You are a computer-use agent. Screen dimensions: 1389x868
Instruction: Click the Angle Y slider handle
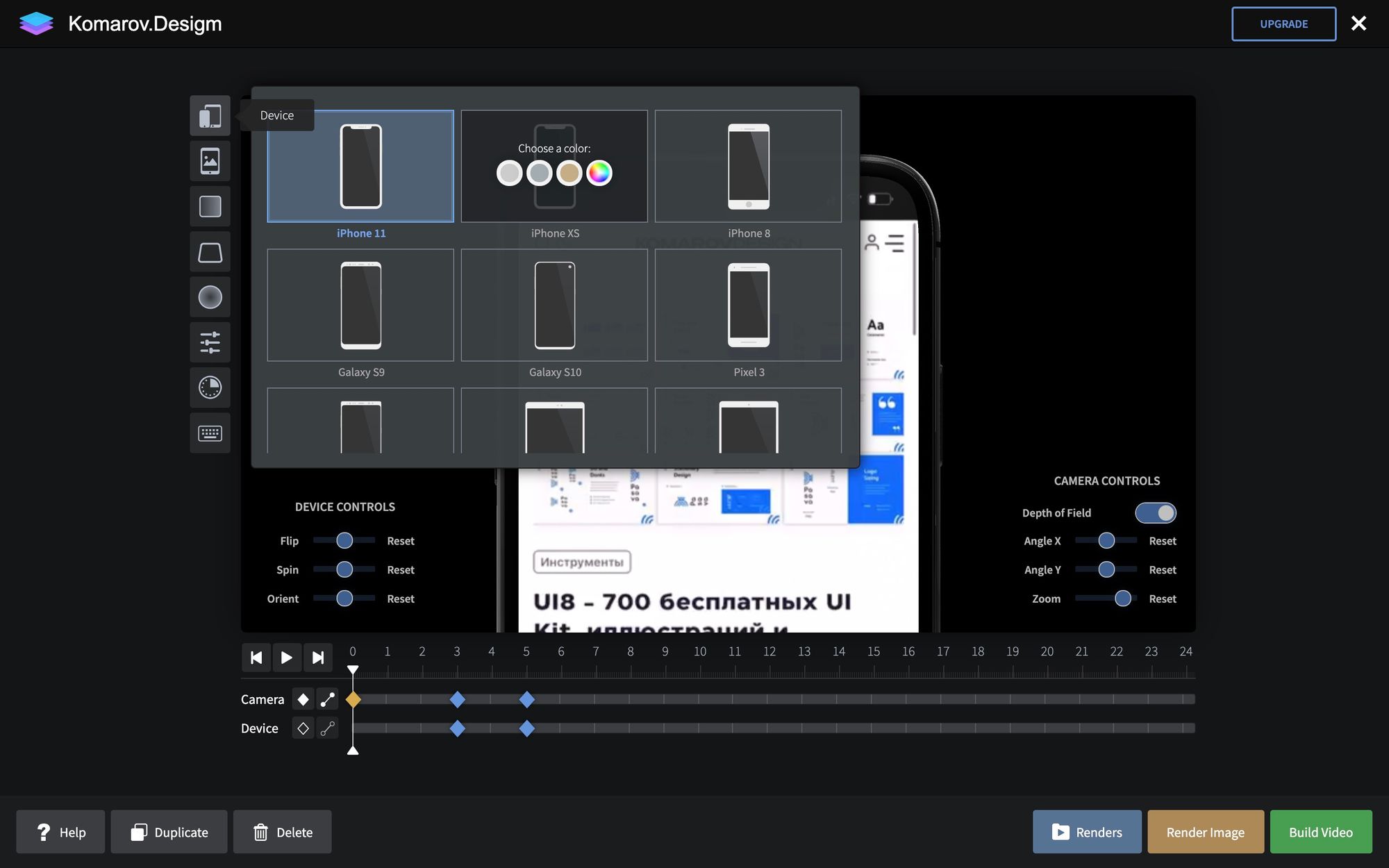[1106, 569]
